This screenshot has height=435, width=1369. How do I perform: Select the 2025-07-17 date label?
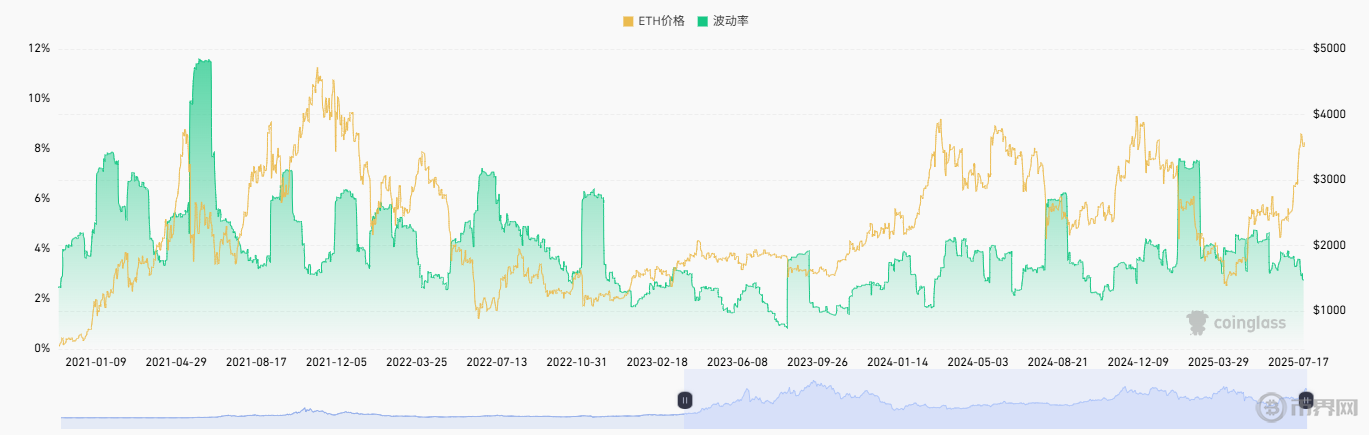click(1298, 361)
